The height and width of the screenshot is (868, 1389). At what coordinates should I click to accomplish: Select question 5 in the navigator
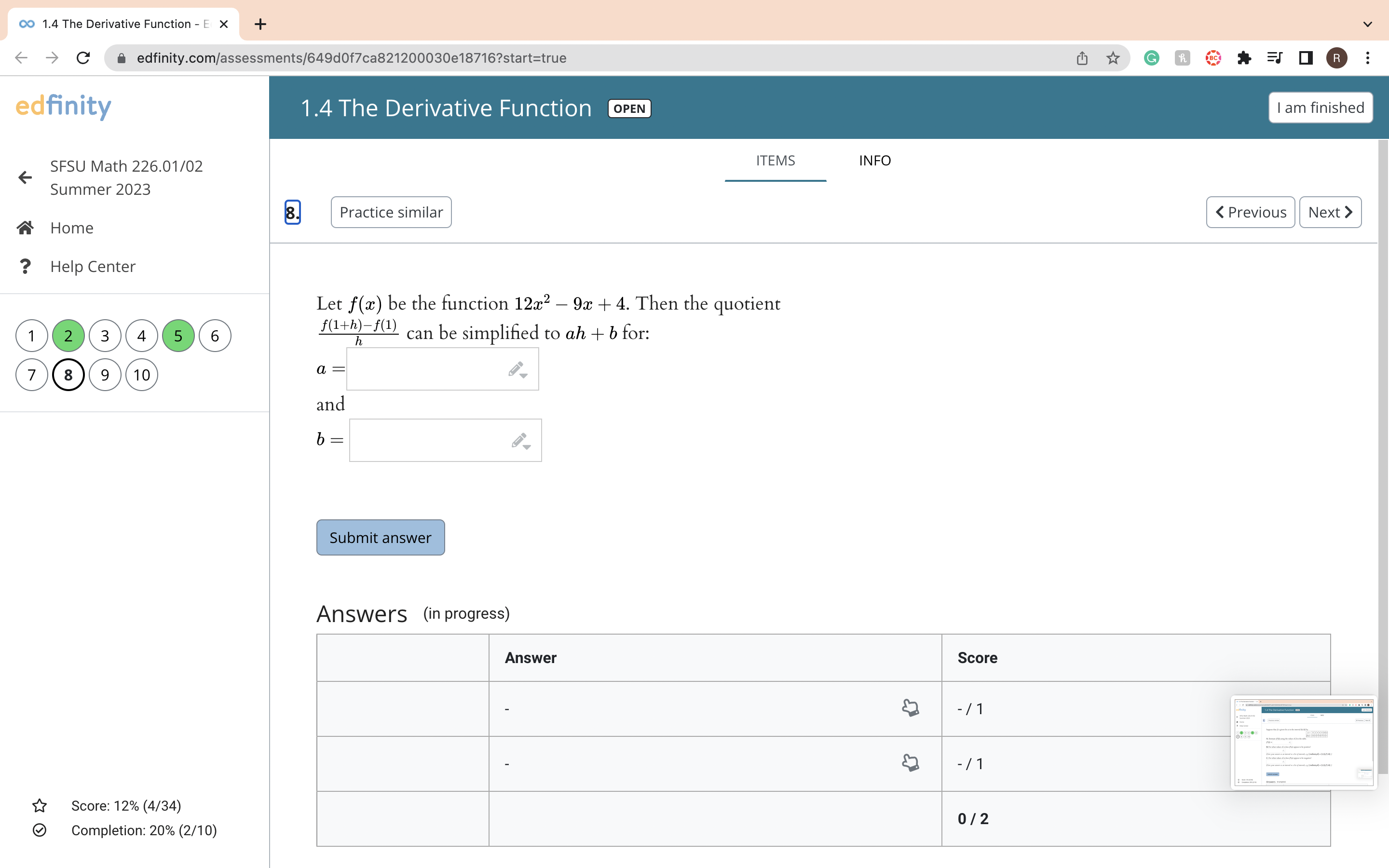pyautogui.click(x=177, y=335)
